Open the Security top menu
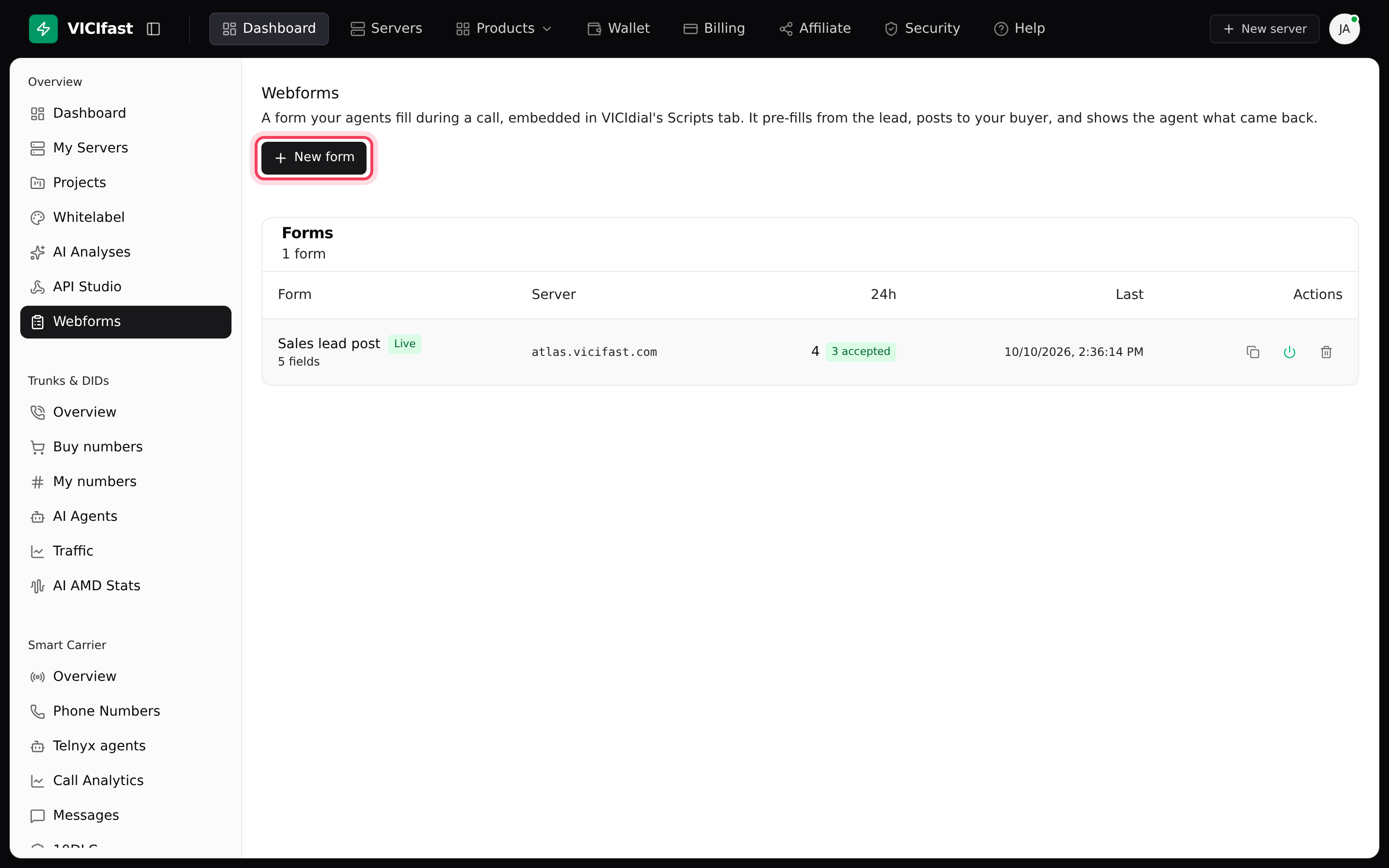Image resolution: width=1389 pixels, height=868 pixels. coord(922,29)
